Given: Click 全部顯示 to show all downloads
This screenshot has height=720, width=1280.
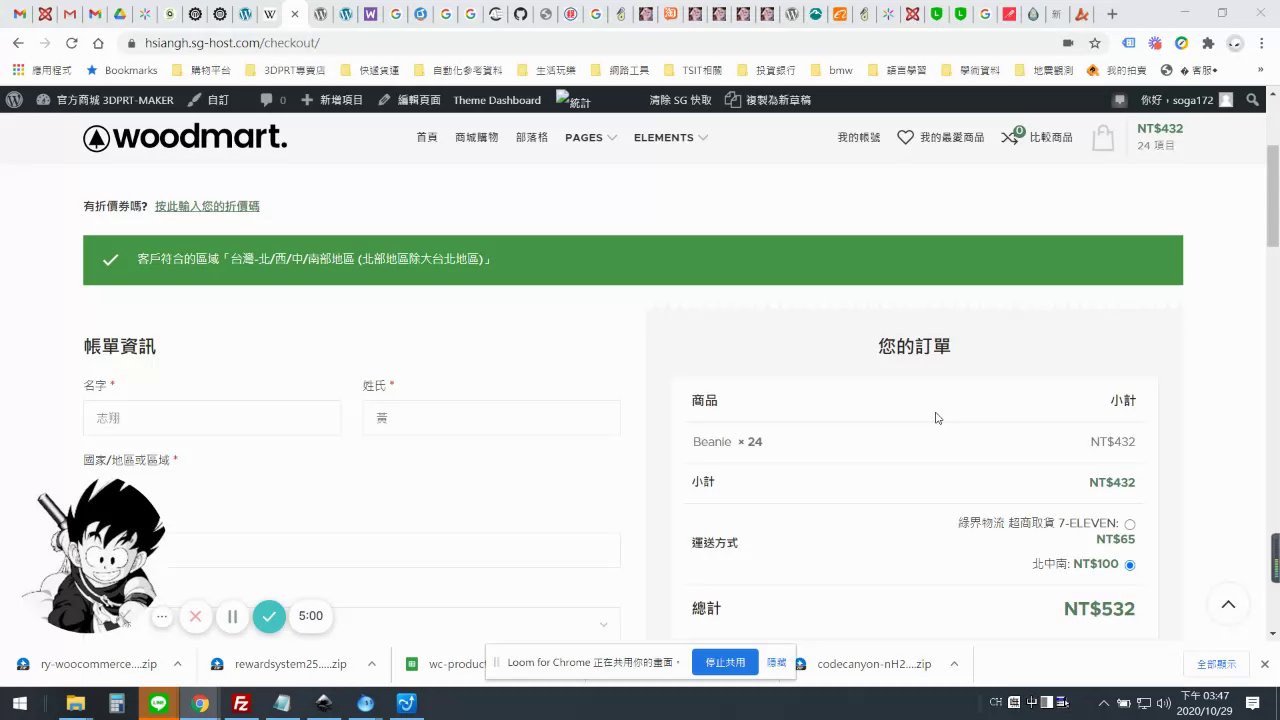Looking at the screenshot, I should coord(1217,664).
